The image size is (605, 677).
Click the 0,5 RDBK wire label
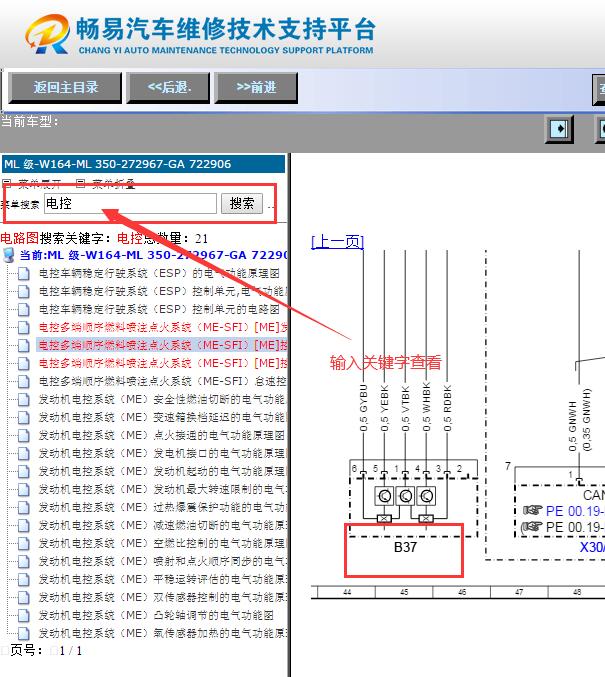click(x=447, y=408)
